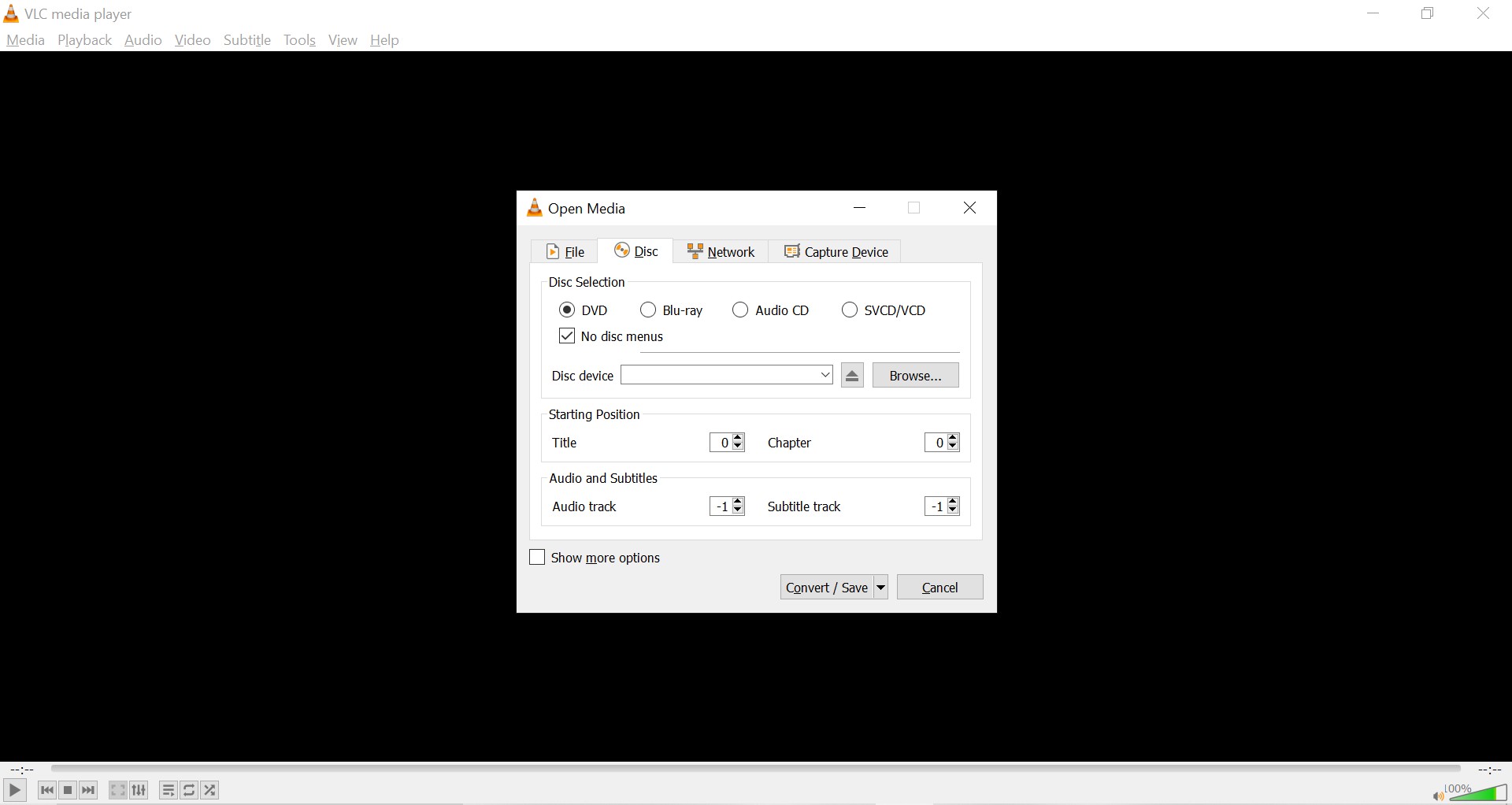
Task: Click the Play button in playback controls
Action: [14, 790]
